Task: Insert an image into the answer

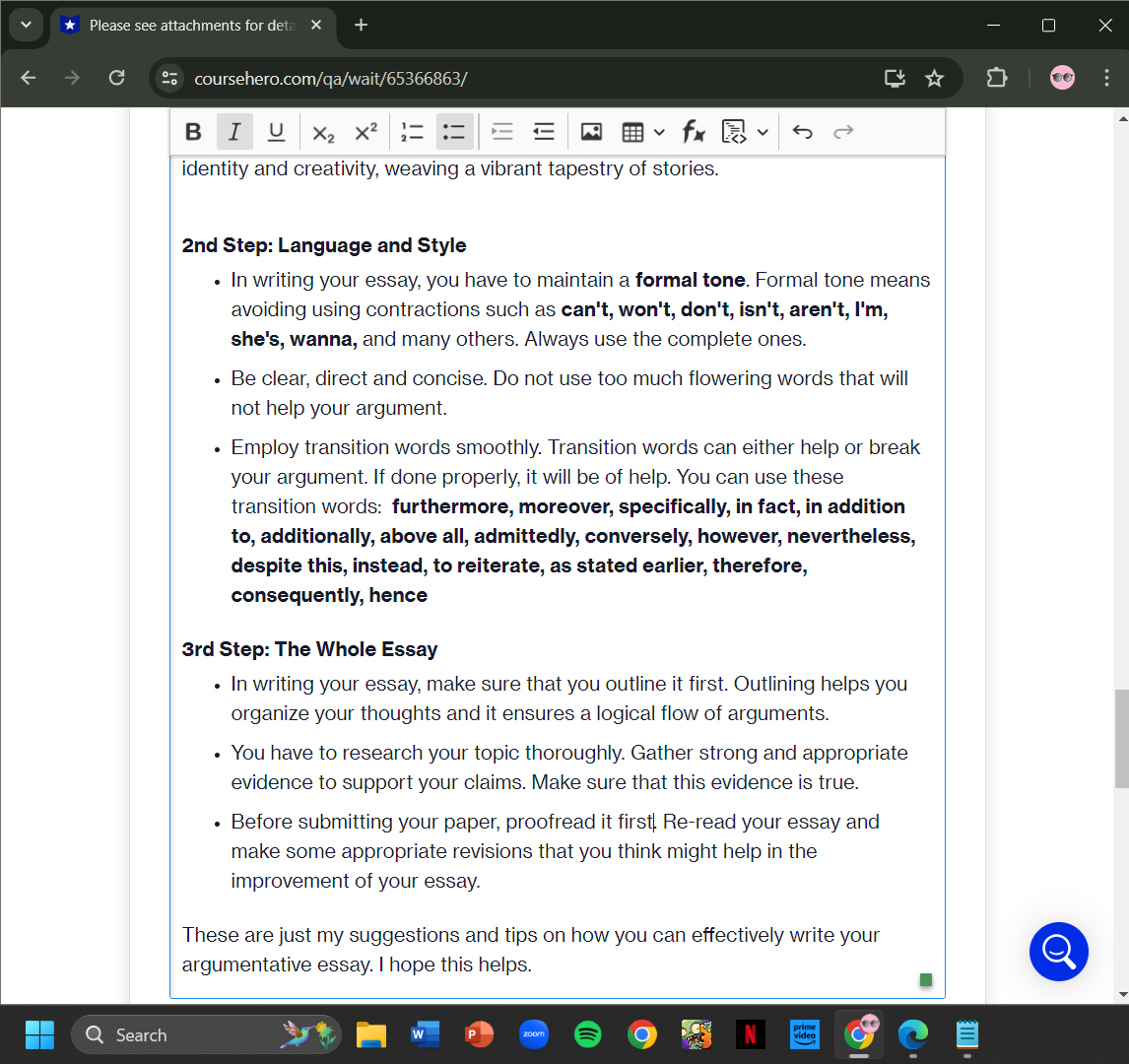Action: coord(591,131)
